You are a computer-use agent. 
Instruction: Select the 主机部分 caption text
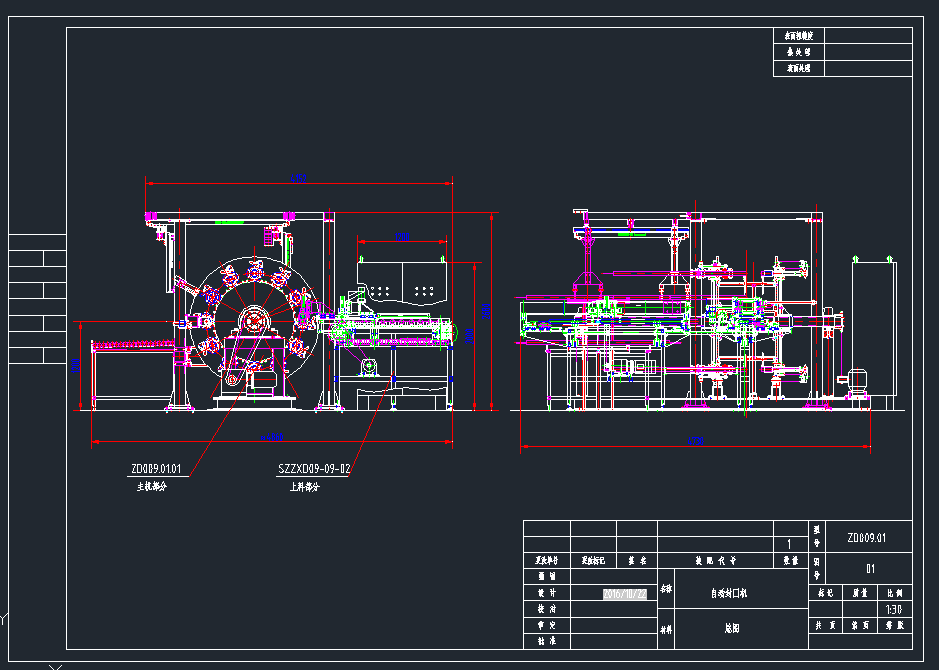[152, 487]
